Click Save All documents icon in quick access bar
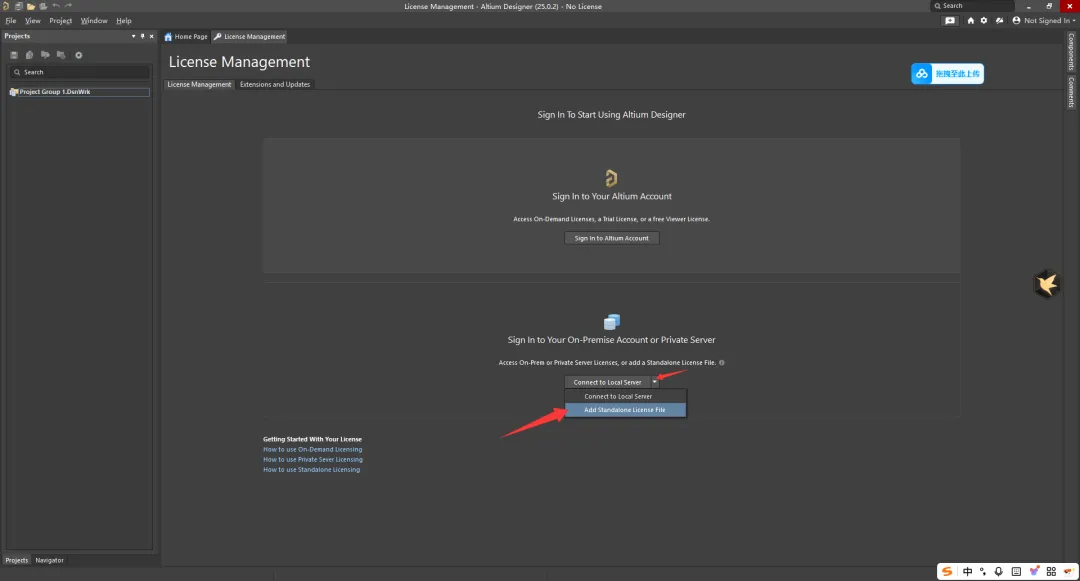Screen dimensions: 1080x581 [x=19, y=6]
